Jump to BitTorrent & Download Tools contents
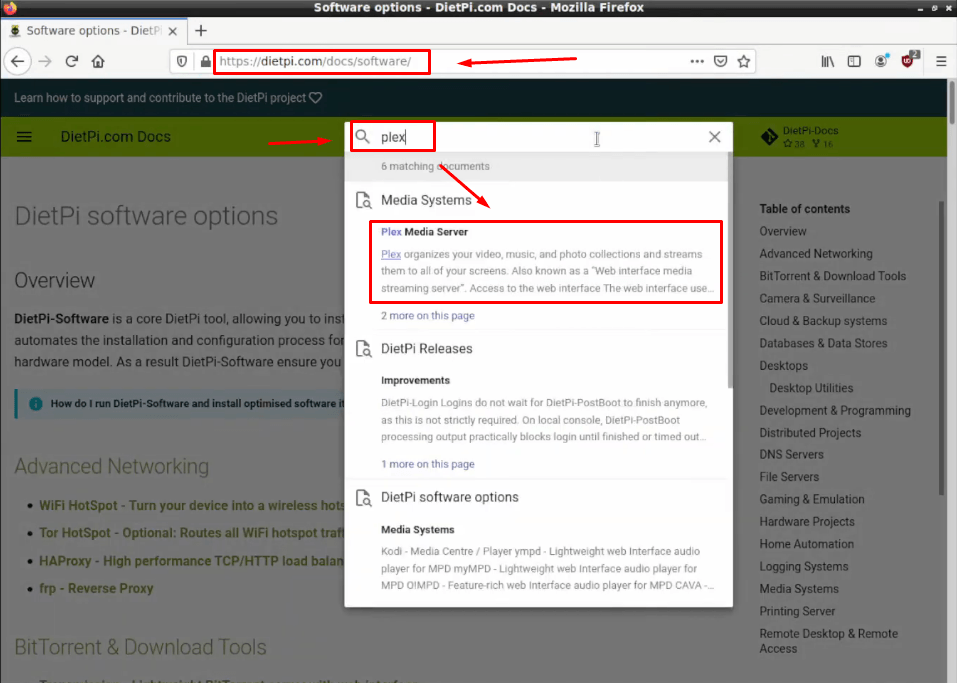The height and width of the screenshot is (683, 957). click(832, 276)
